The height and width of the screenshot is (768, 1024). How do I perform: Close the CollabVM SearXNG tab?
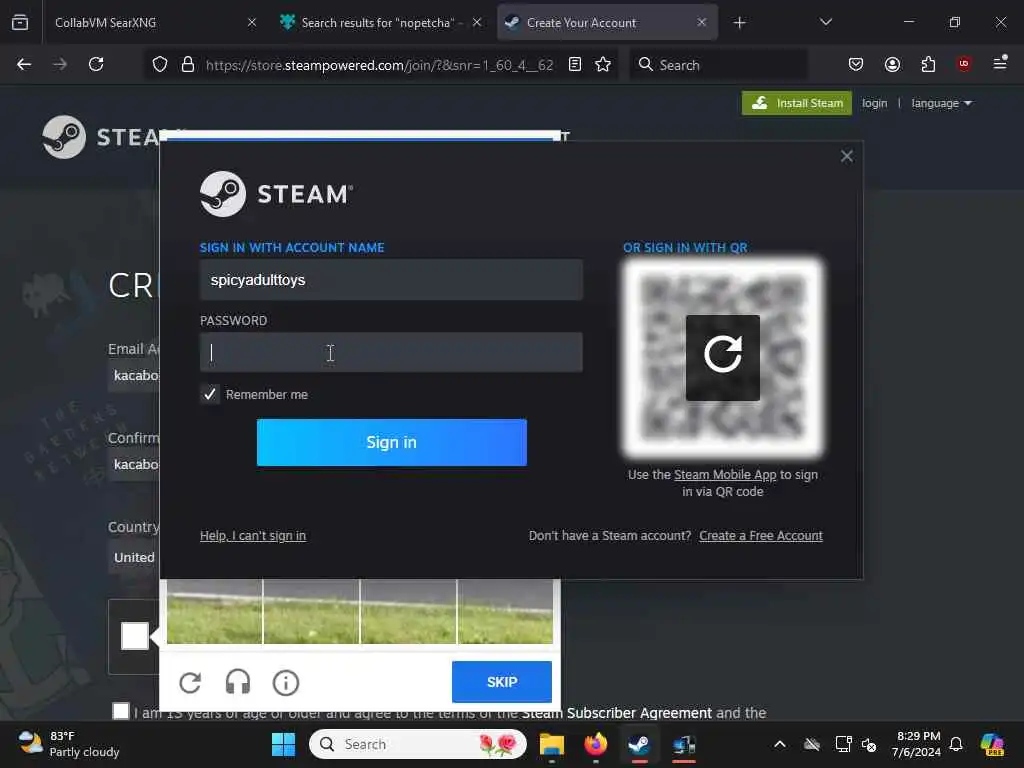[252, 22]
